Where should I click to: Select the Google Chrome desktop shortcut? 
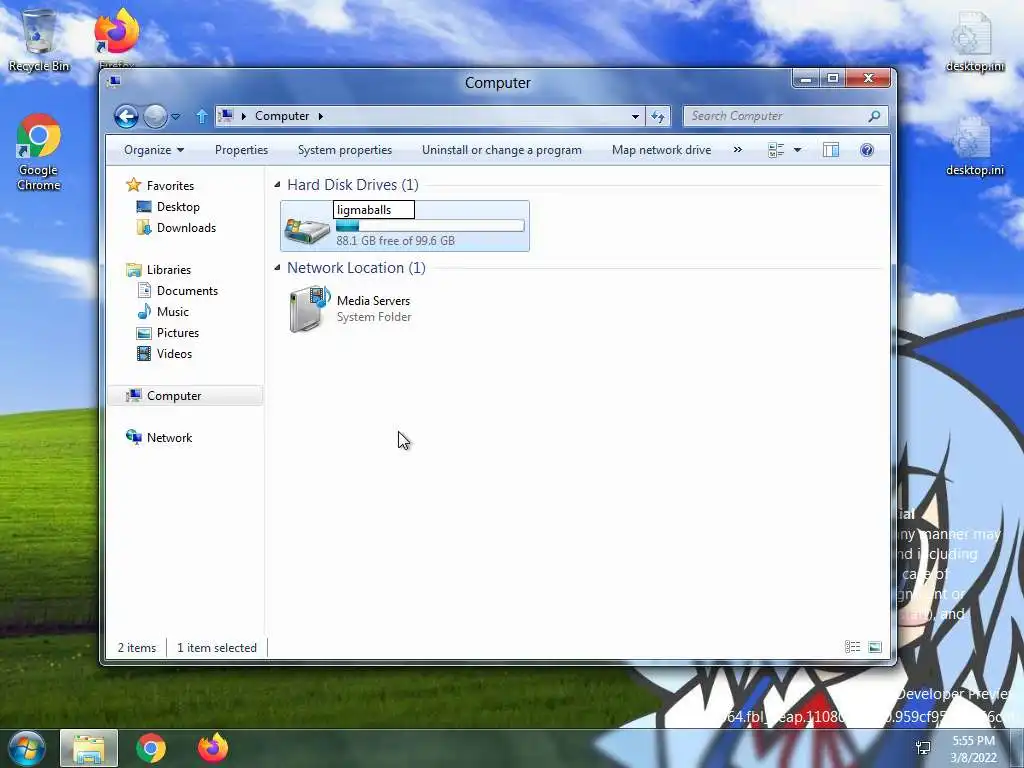[x=39, y=152]
